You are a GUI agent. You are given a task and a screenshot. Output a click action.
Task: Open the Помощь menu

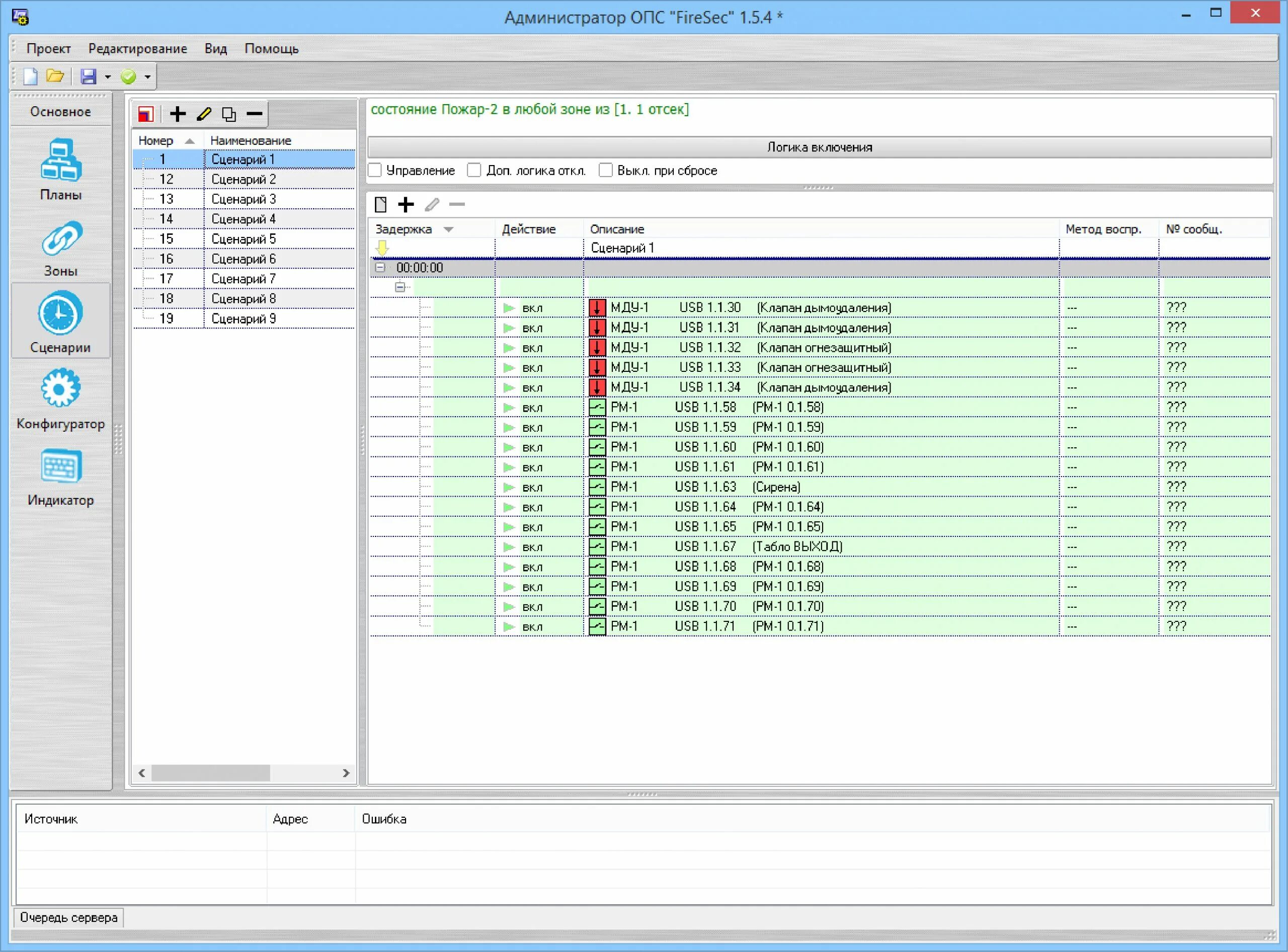click(x=271, y=48)
